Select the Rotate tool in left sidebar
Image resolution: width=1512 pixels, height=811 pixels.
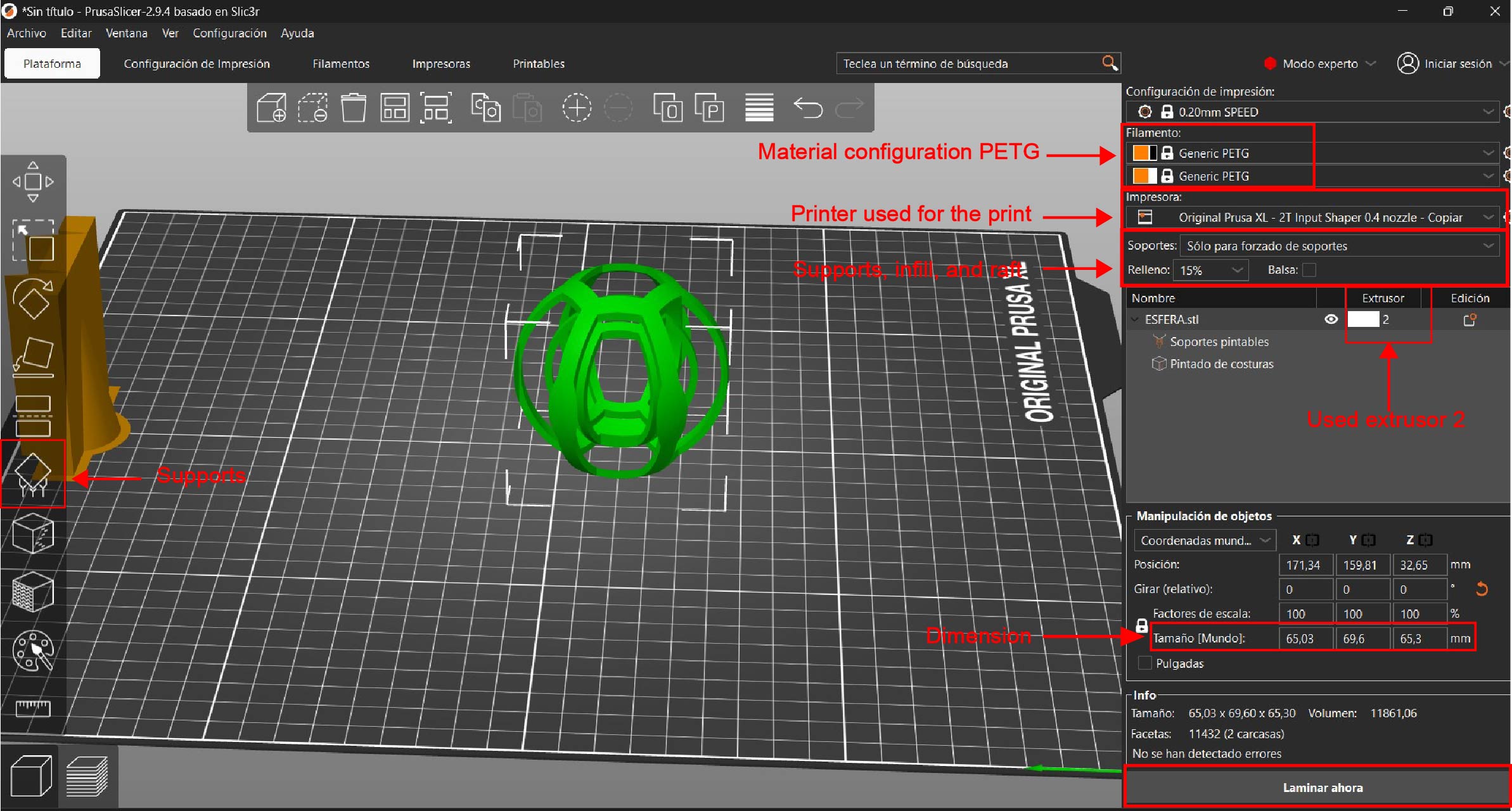33,299
